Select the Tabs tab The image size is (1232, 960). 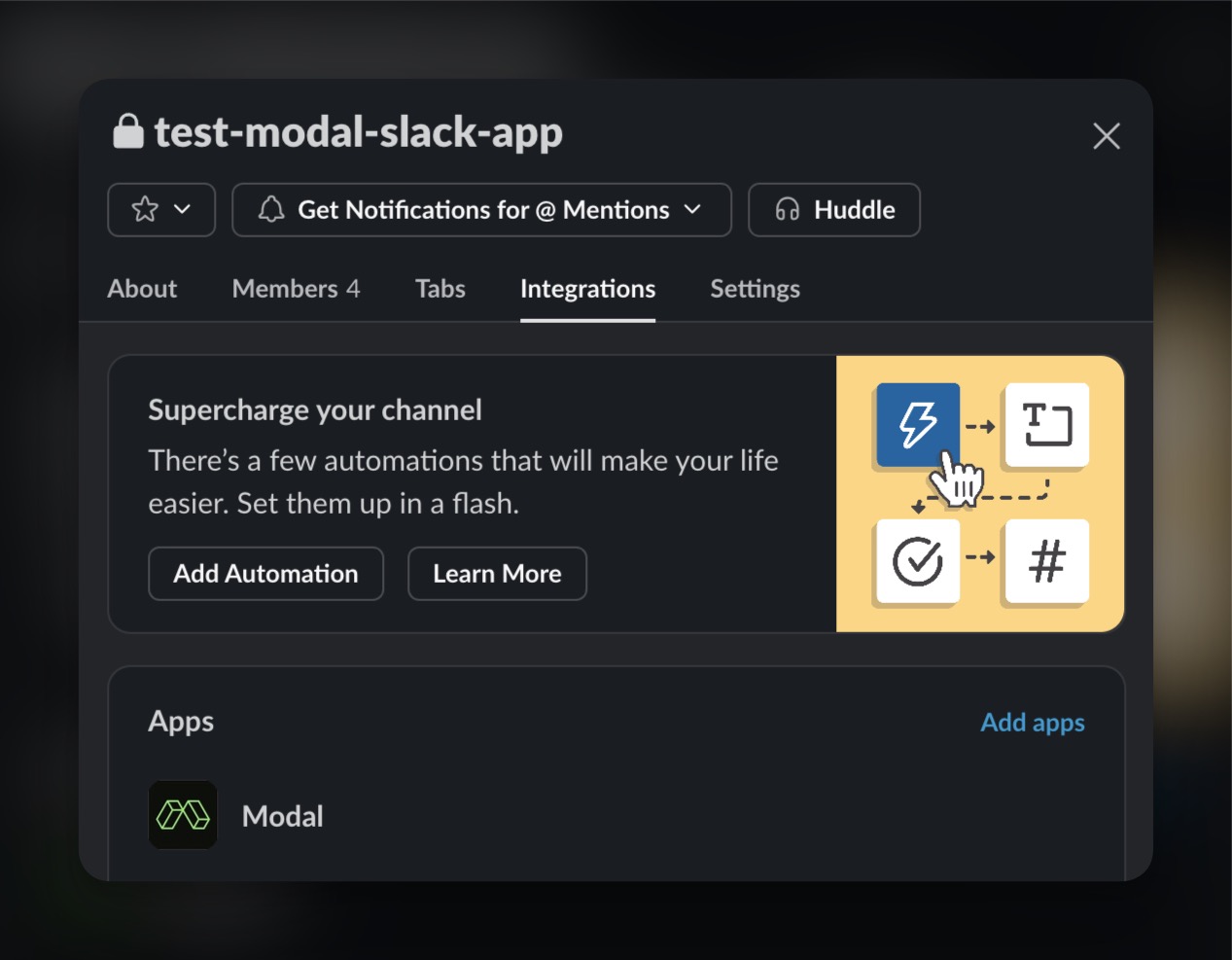[440, 289]
